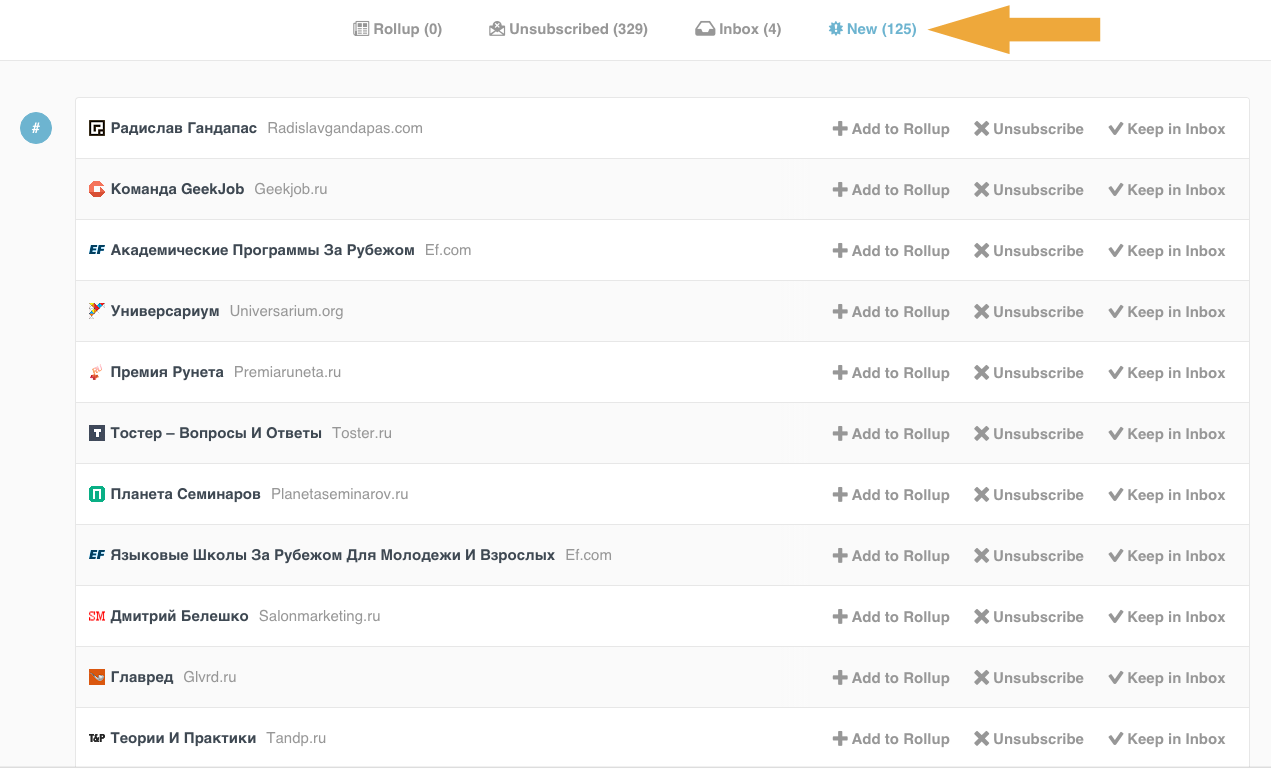Open the Inbox (4) tab
Image resolution: width=1271 pixels, height=769 pixels.
point(738,29)
